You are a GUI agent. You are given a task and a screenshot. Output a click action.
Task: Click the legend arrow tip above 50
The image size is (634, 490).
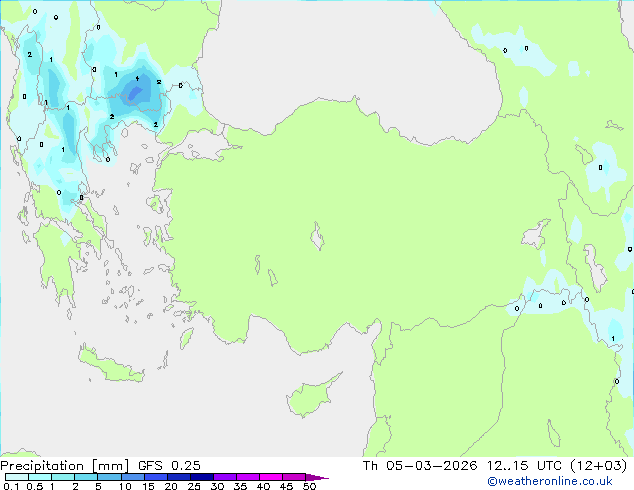click(317, 477)
